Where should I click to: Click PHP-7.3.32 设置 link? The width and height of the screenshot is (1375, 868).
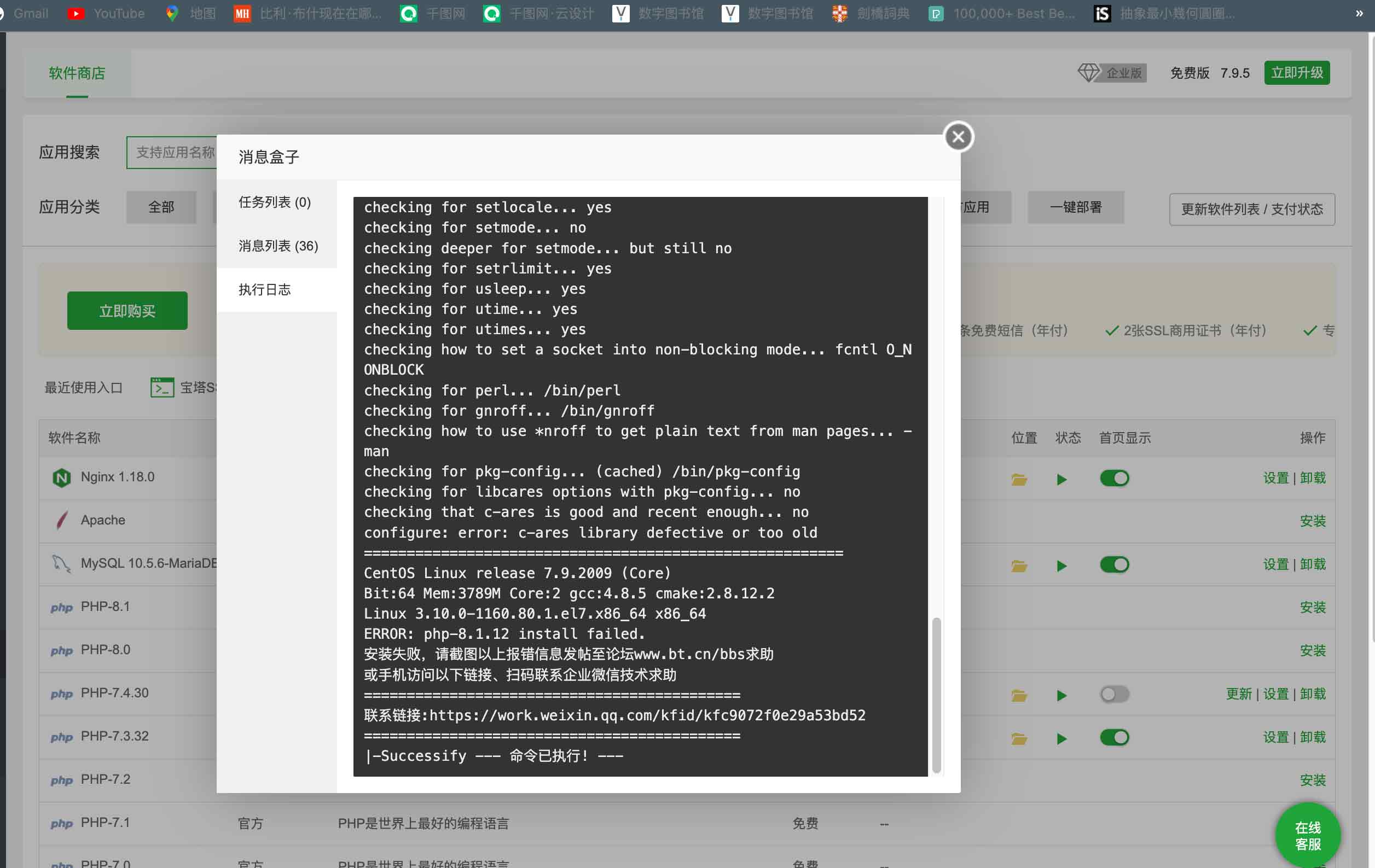coord(1275,737)
